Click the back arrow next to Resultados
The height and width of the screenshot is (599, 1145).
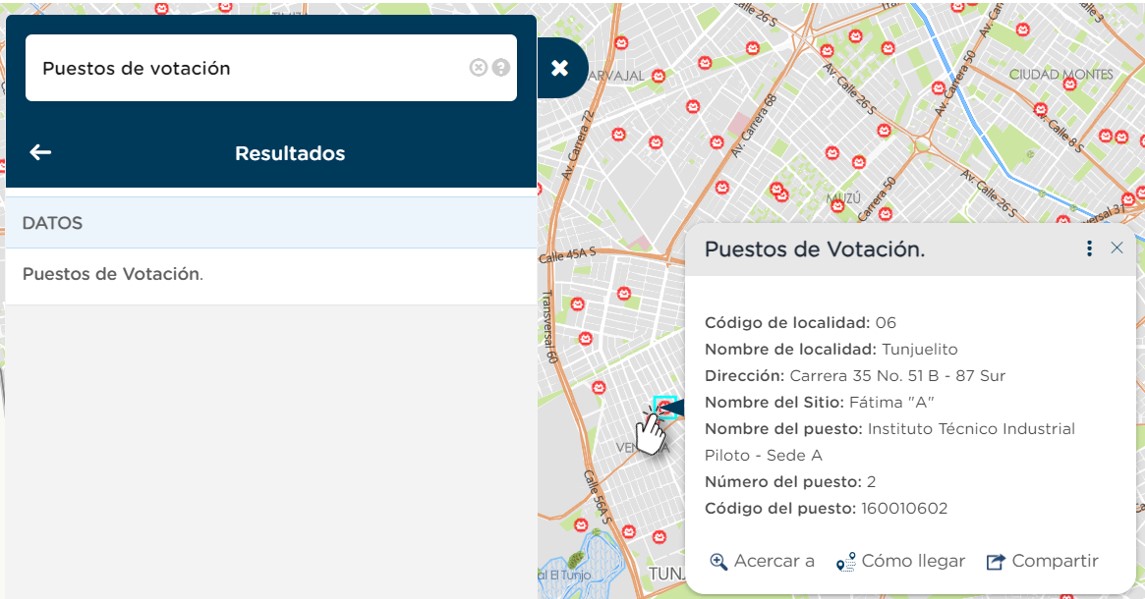38,152
